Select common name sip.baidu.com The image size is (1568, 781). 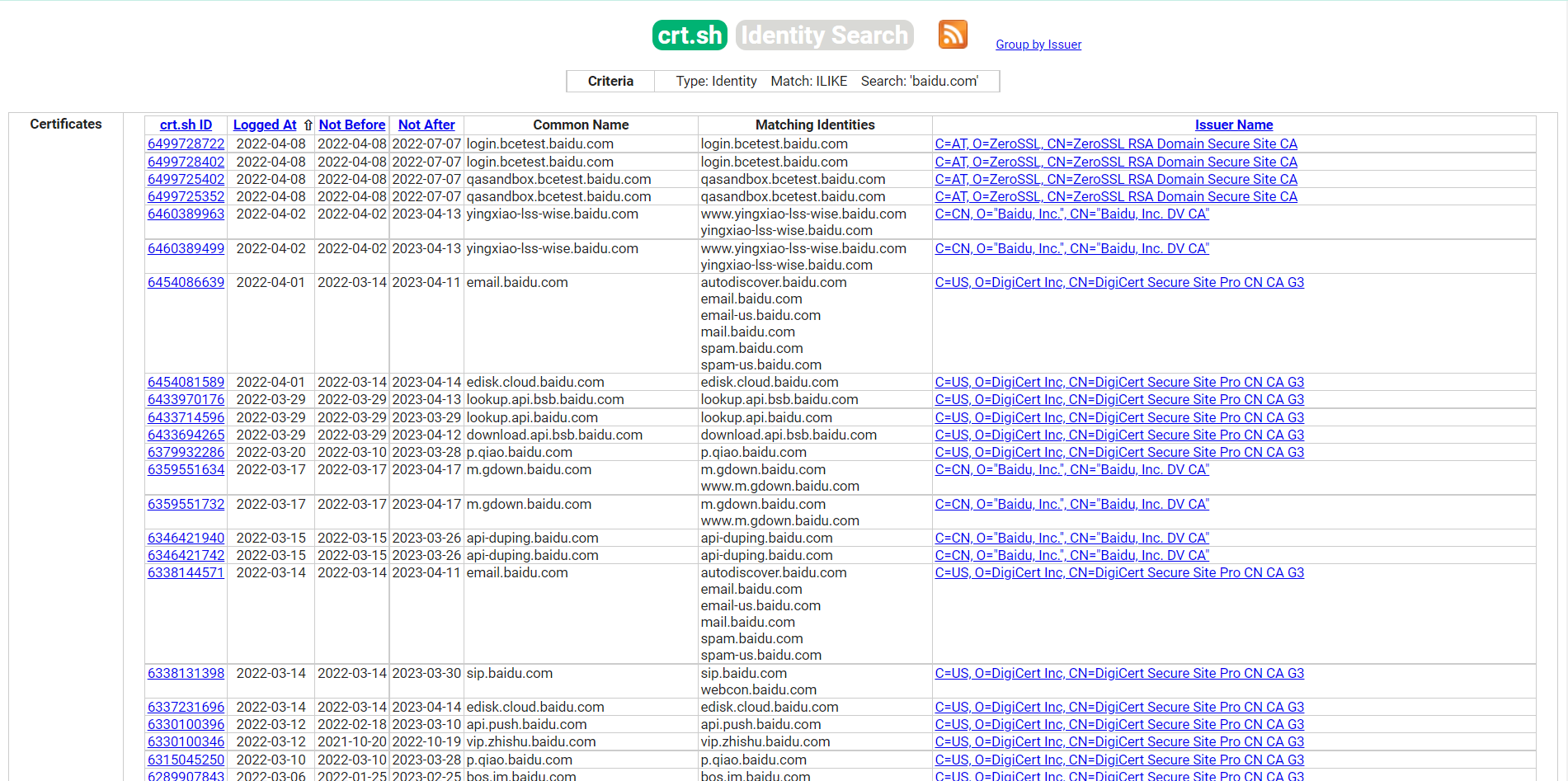click(x=510, y=673)
